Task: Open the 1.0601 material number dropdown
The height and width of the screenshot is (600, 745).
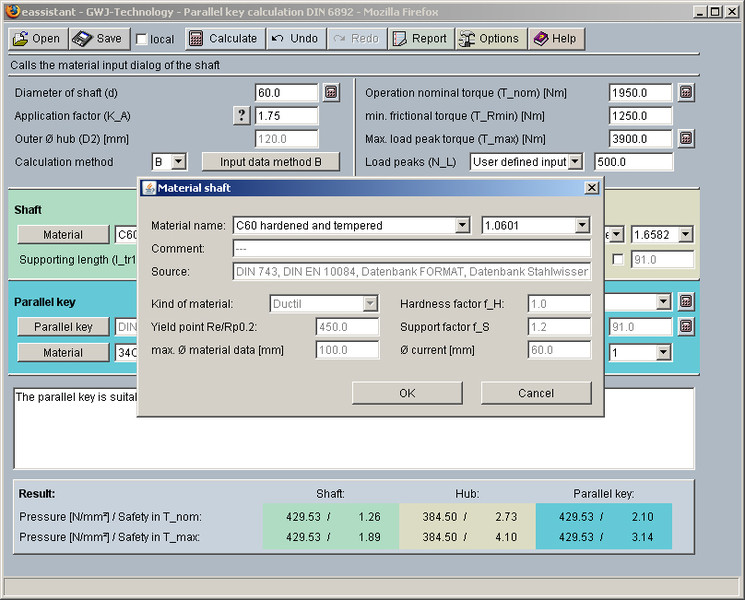Action: coord(582,226)
